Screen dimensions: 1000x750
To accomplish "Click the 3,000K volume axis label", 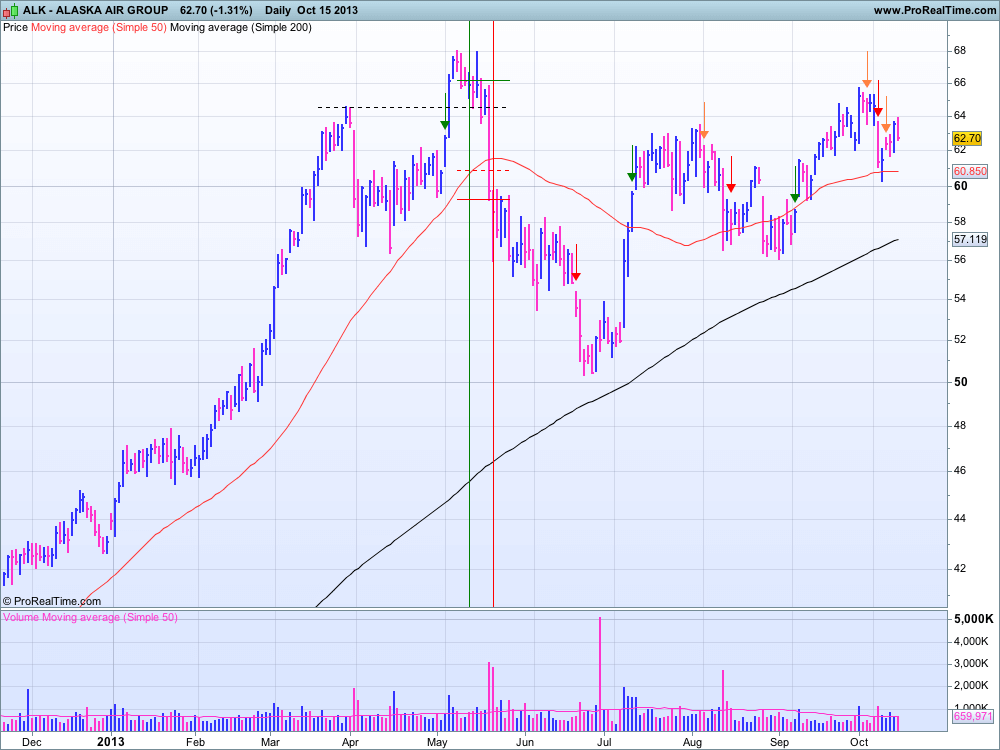I will pyautogui.click(x=971, y=663).
